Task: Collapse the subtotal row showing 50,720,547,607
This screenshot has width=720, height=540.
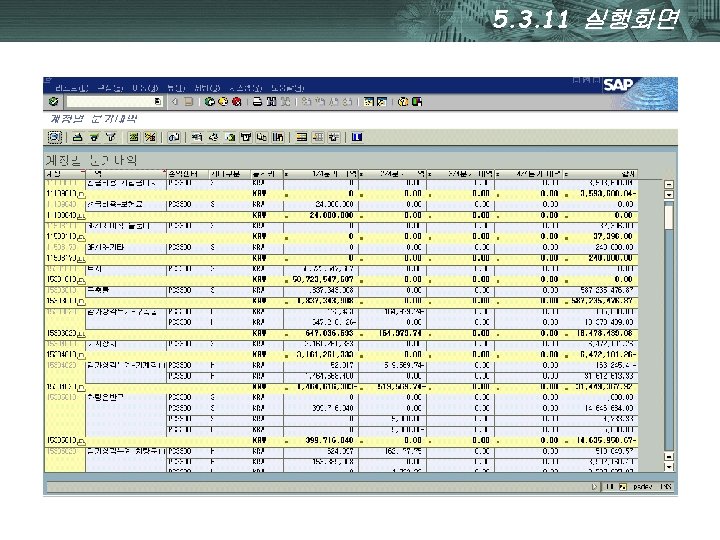Action: [82, 281]
